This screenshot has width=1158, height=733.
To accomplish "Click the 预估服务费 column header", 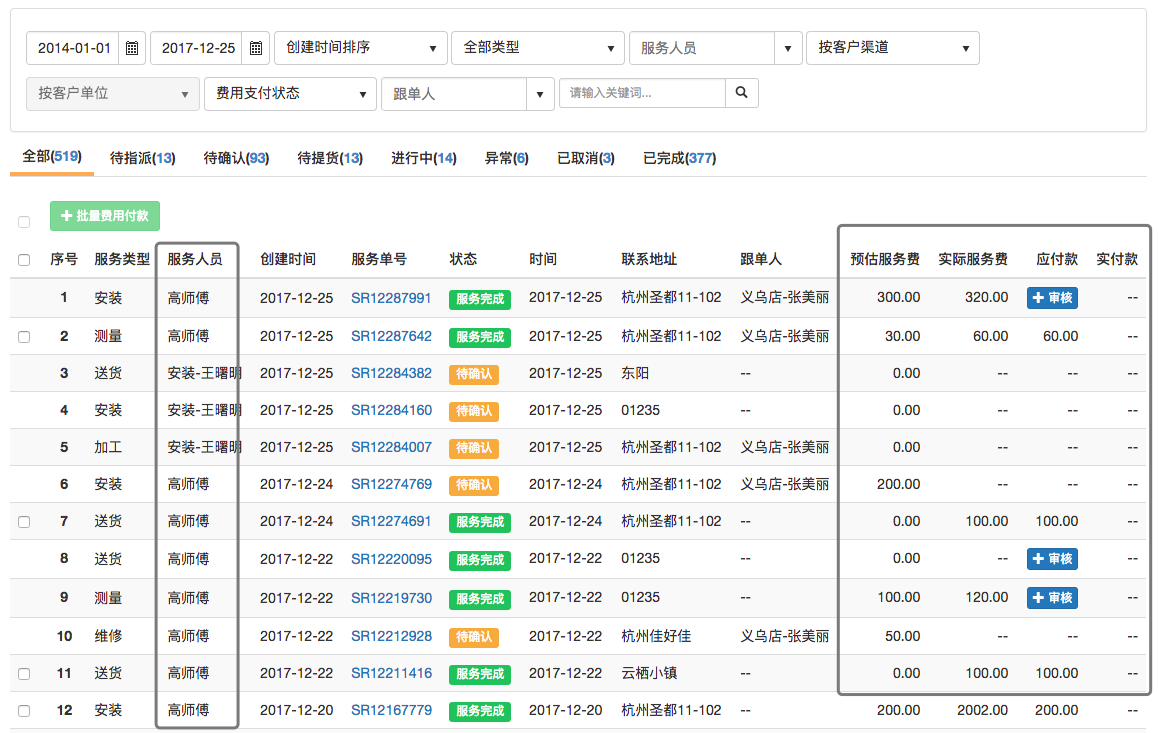I will 885,259.
